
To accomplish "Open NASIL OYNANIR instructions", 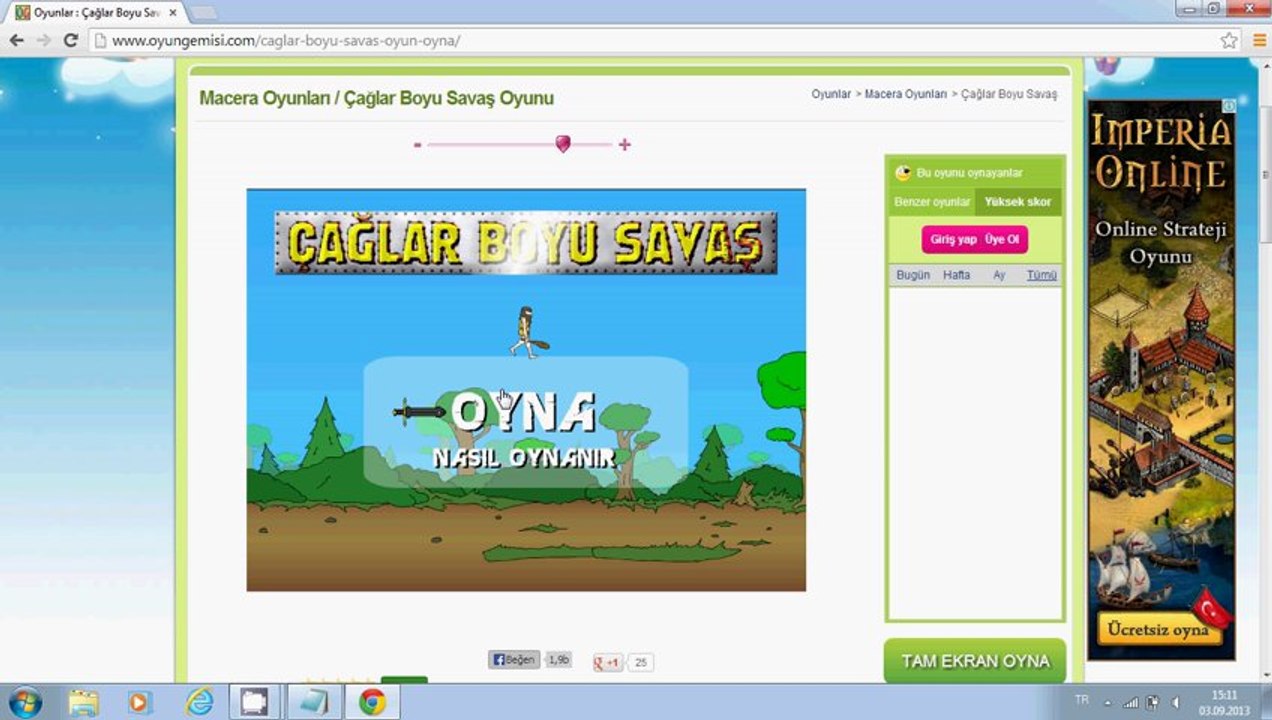I will pyautogui.click(x=523, y=458).
